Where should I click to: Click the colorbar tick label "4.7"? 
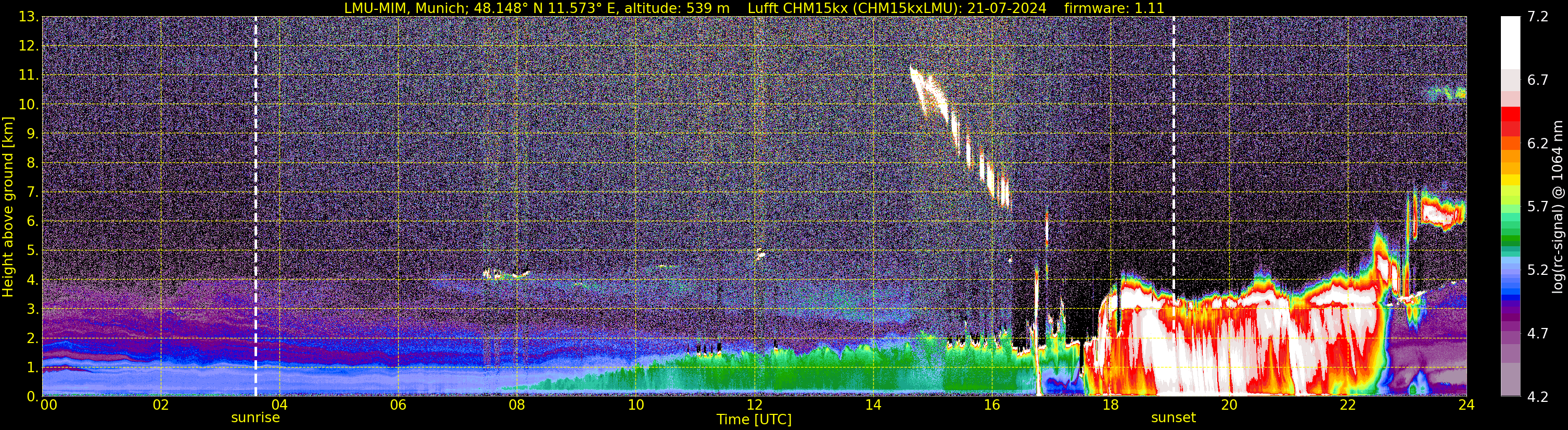pos(1538,334)
